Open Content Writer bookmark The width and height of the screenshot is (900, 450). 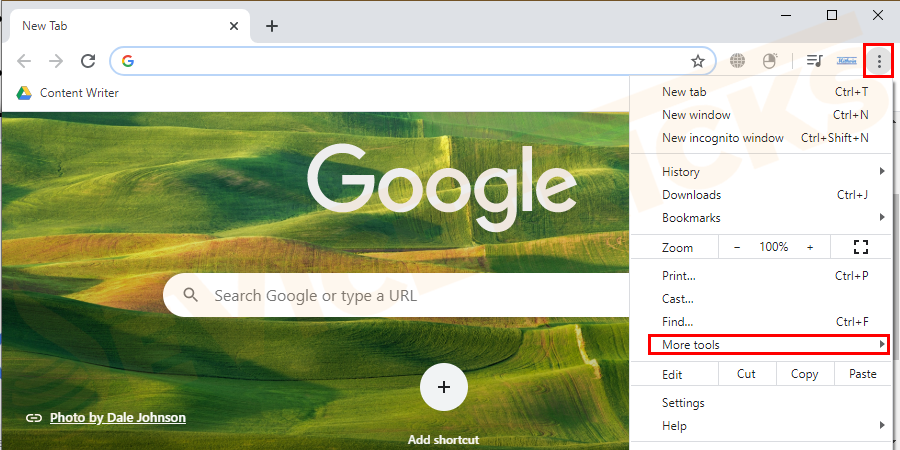pyautogui.click(x=79, y=93)
